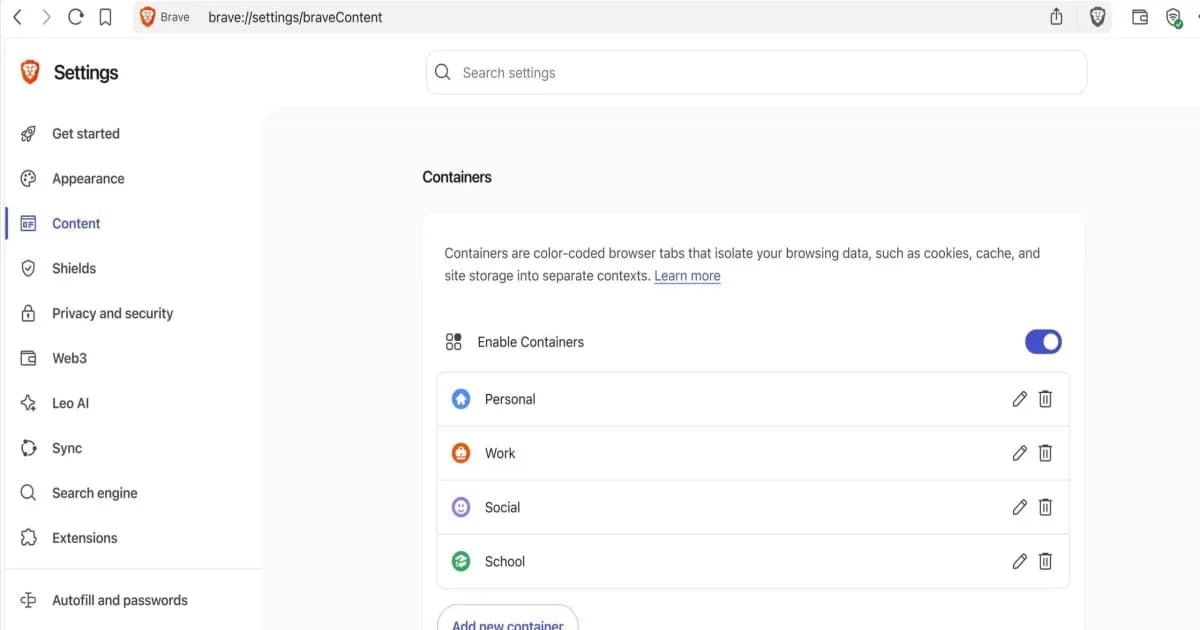Image resolution: width=1200 pixels, height=630 pixels.
Task: Edit the Personal container with pencil icon
Action: [x=1019, y=399]
